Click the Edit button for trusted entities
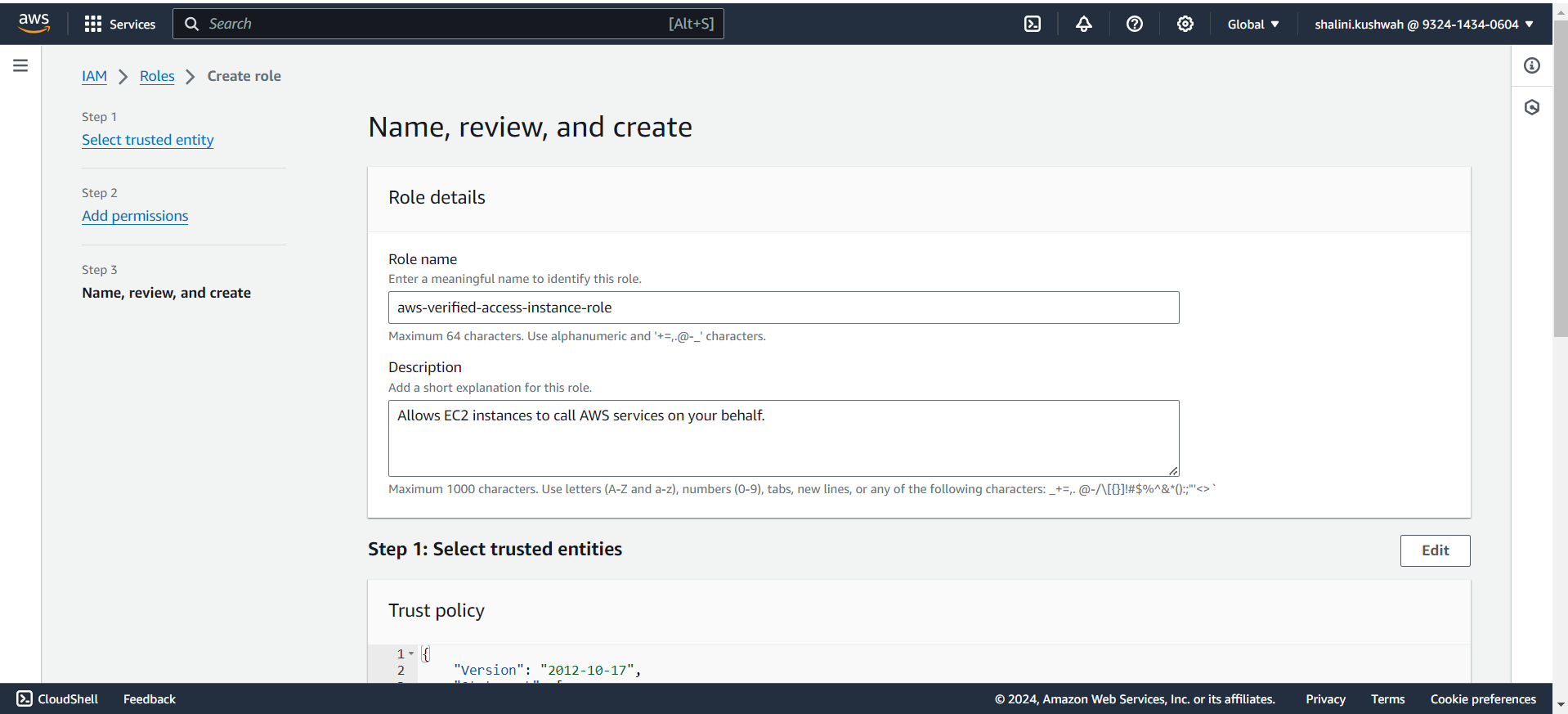Image resolution: width=1568 pixels, height=714 pixels. pyautogui.click(x=1435, y=550)
